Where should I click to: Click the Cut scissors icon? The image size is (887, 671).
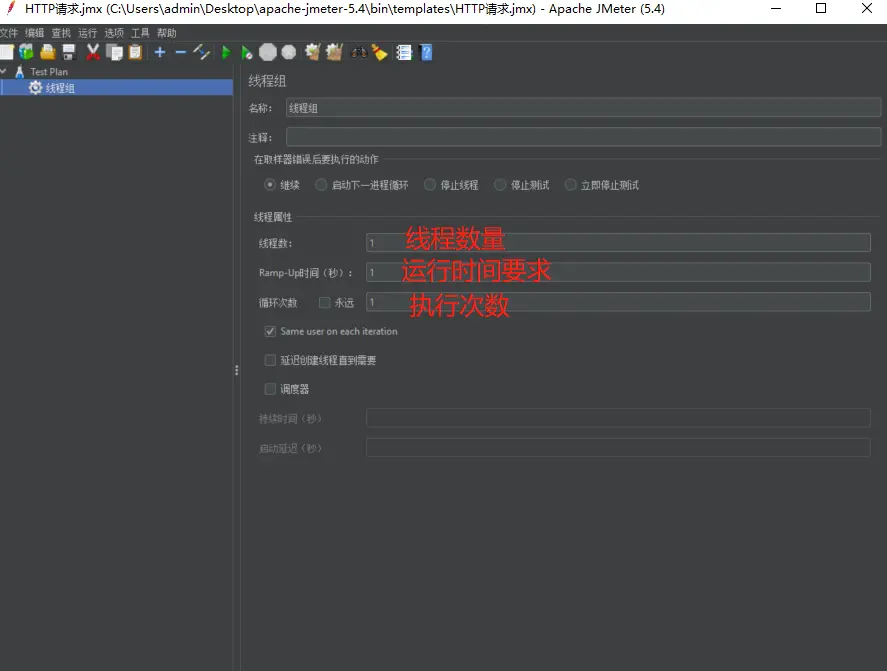click(93, 52)
